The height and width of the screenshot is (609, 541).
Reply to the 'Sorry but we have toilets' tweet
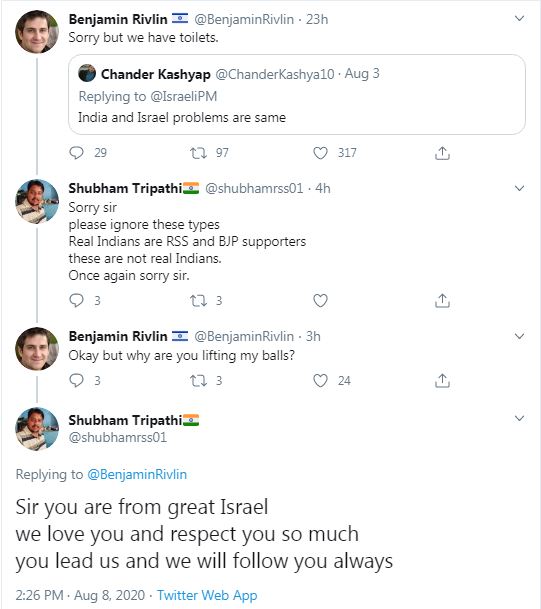click(76, 153)
